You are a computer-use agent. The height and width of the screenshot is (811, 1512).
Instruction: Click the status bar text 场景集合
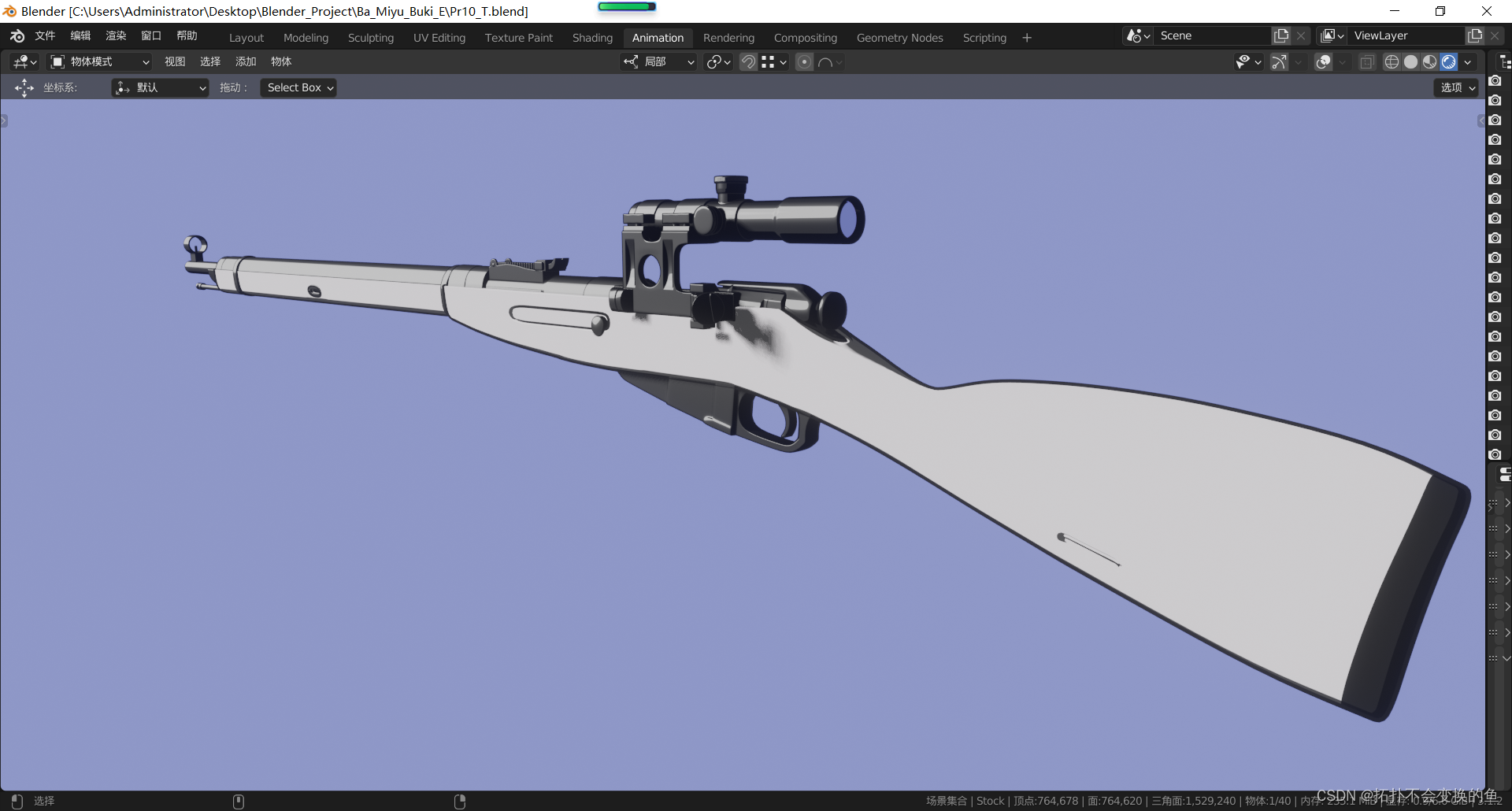click(947, 801)
